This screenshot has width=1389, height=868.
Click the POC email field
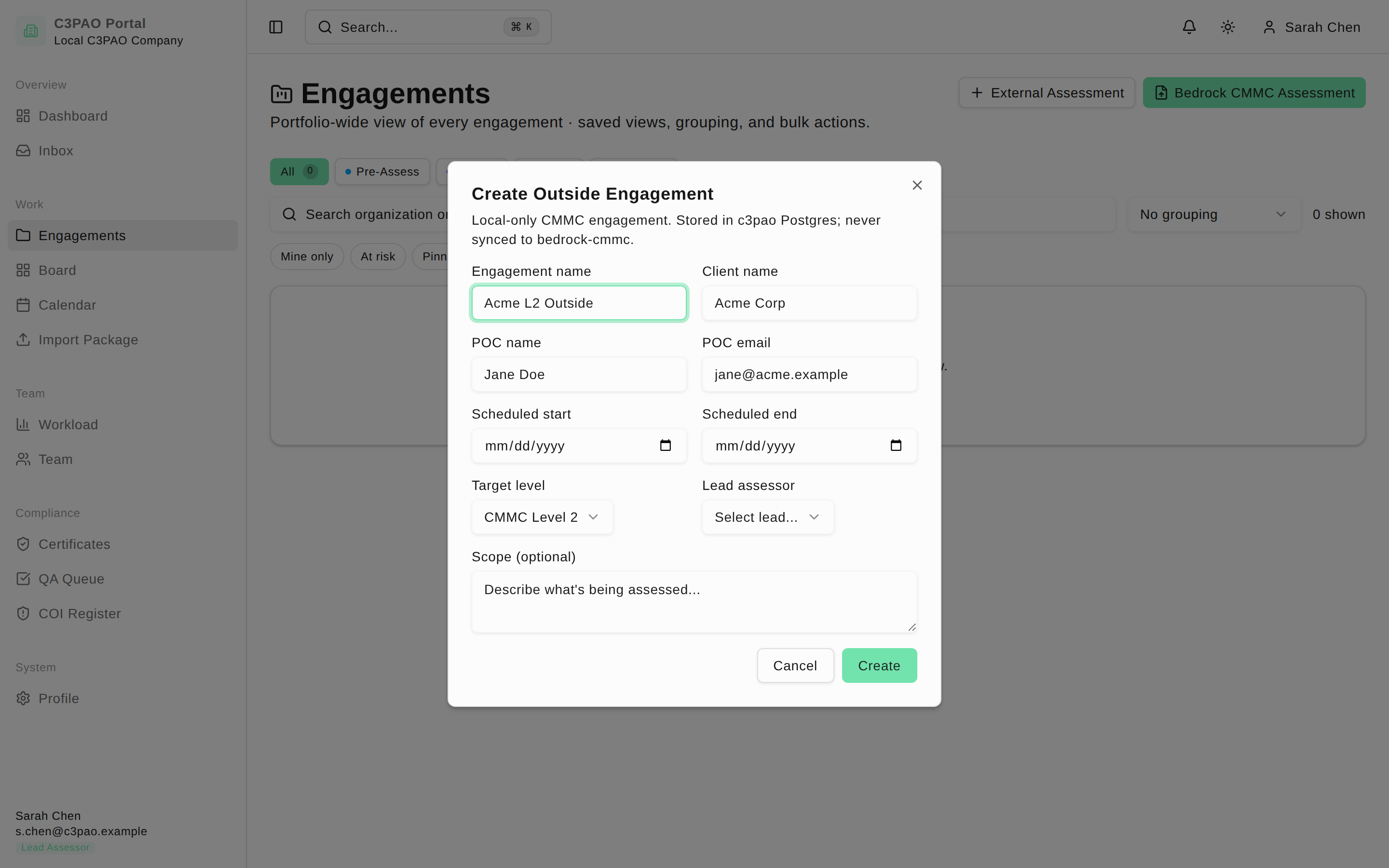pos(809,374)
